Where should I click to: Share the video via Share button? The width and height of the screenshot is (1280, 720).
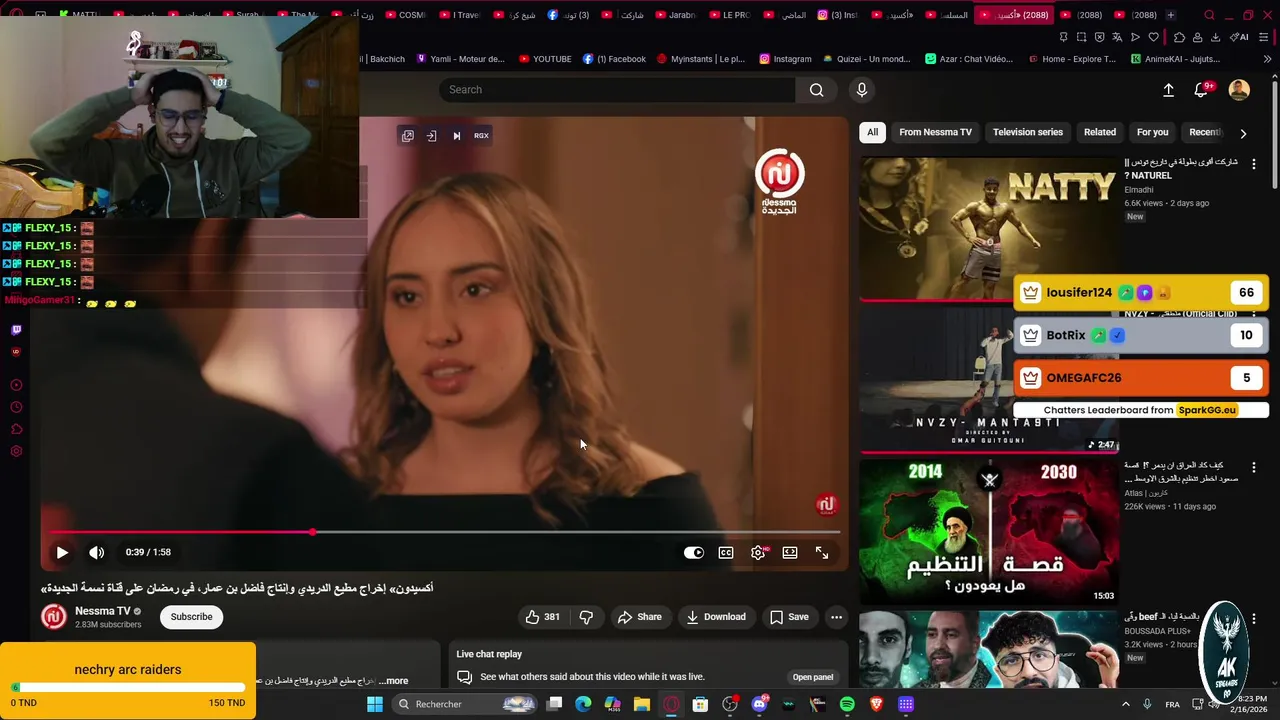(639, 617)
